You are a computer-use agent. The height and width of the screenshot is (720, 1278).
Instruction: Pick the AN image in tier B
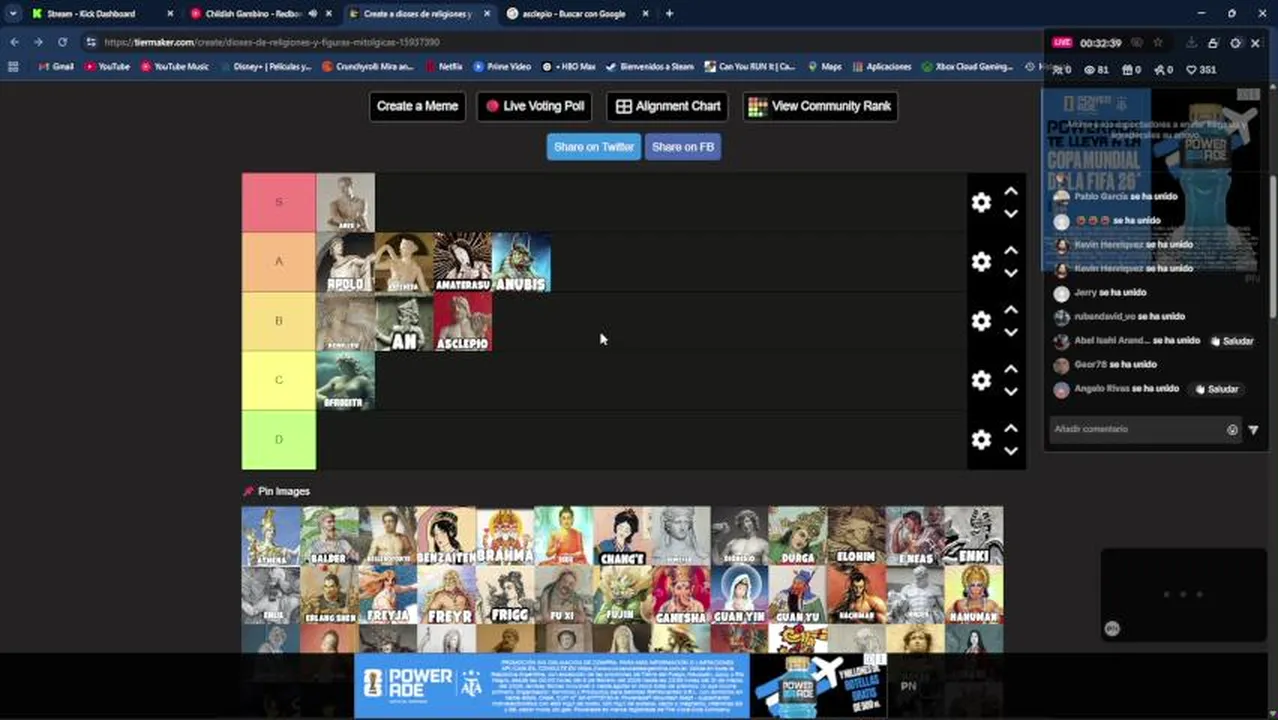[x=404, y=321]
